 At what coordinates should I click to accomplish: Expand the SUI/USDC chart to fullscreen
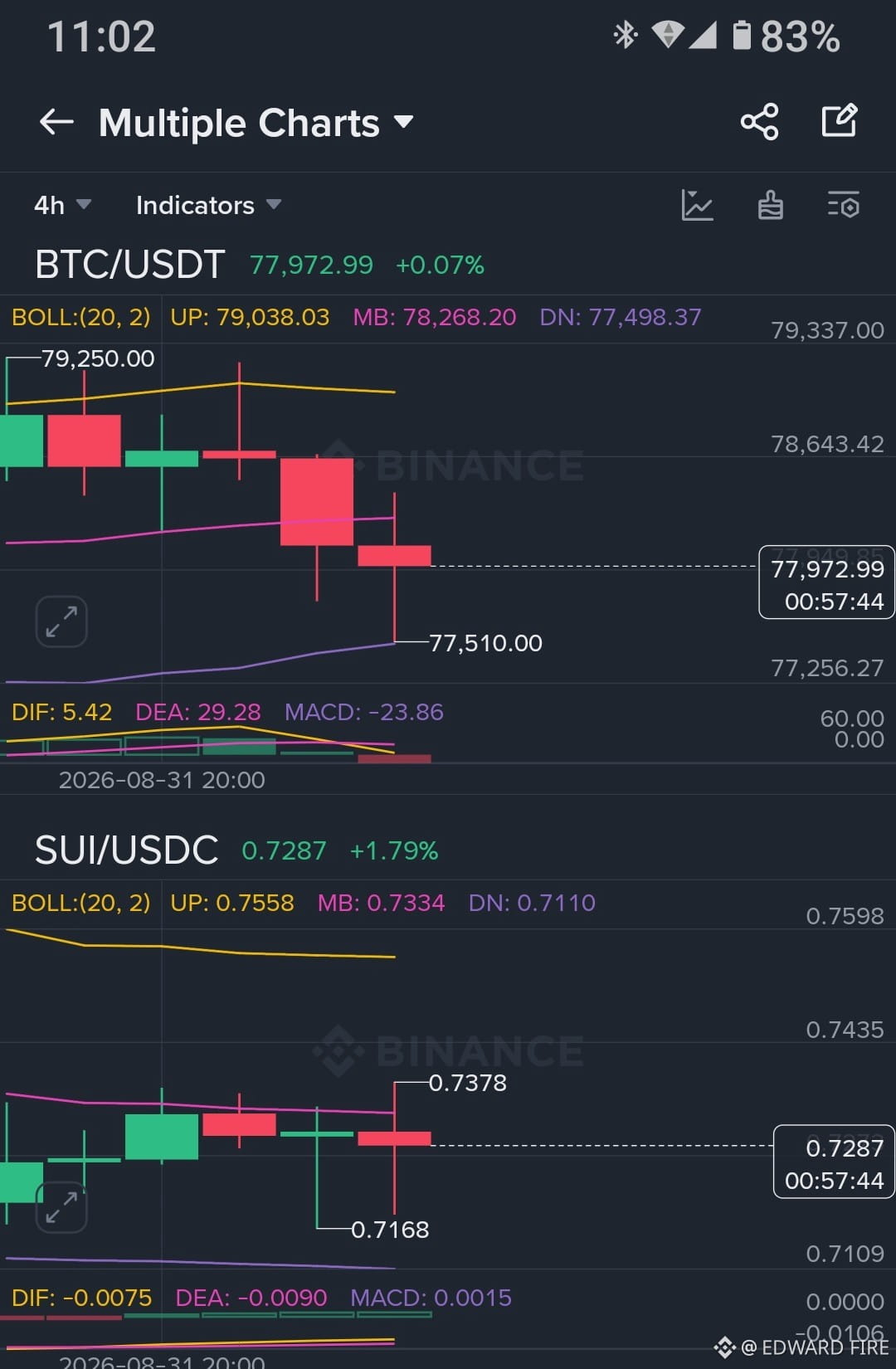tap(61, 1207)
